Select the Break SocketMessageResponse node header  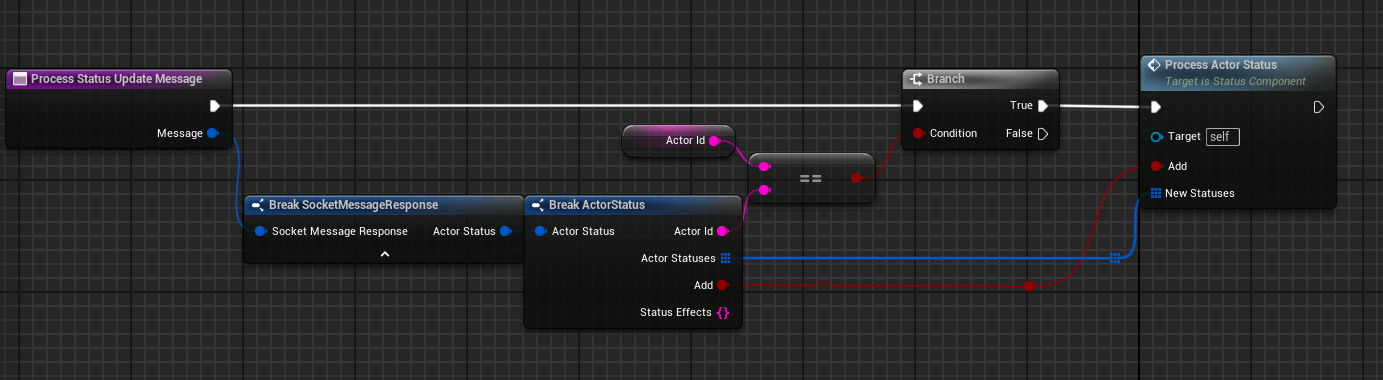[384, 205]
